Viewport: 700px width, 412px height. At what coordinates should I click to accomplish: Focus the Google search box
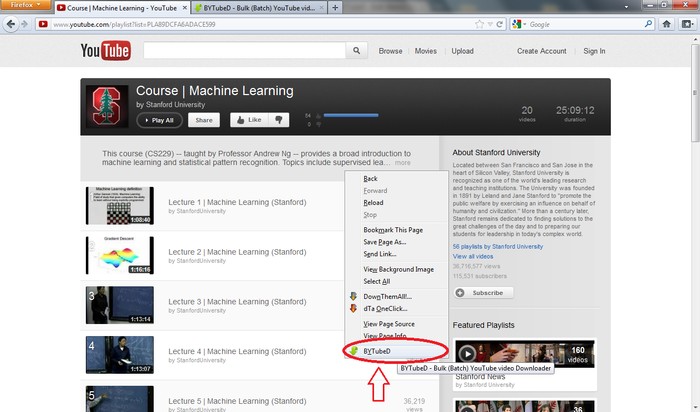pos(585,24)
